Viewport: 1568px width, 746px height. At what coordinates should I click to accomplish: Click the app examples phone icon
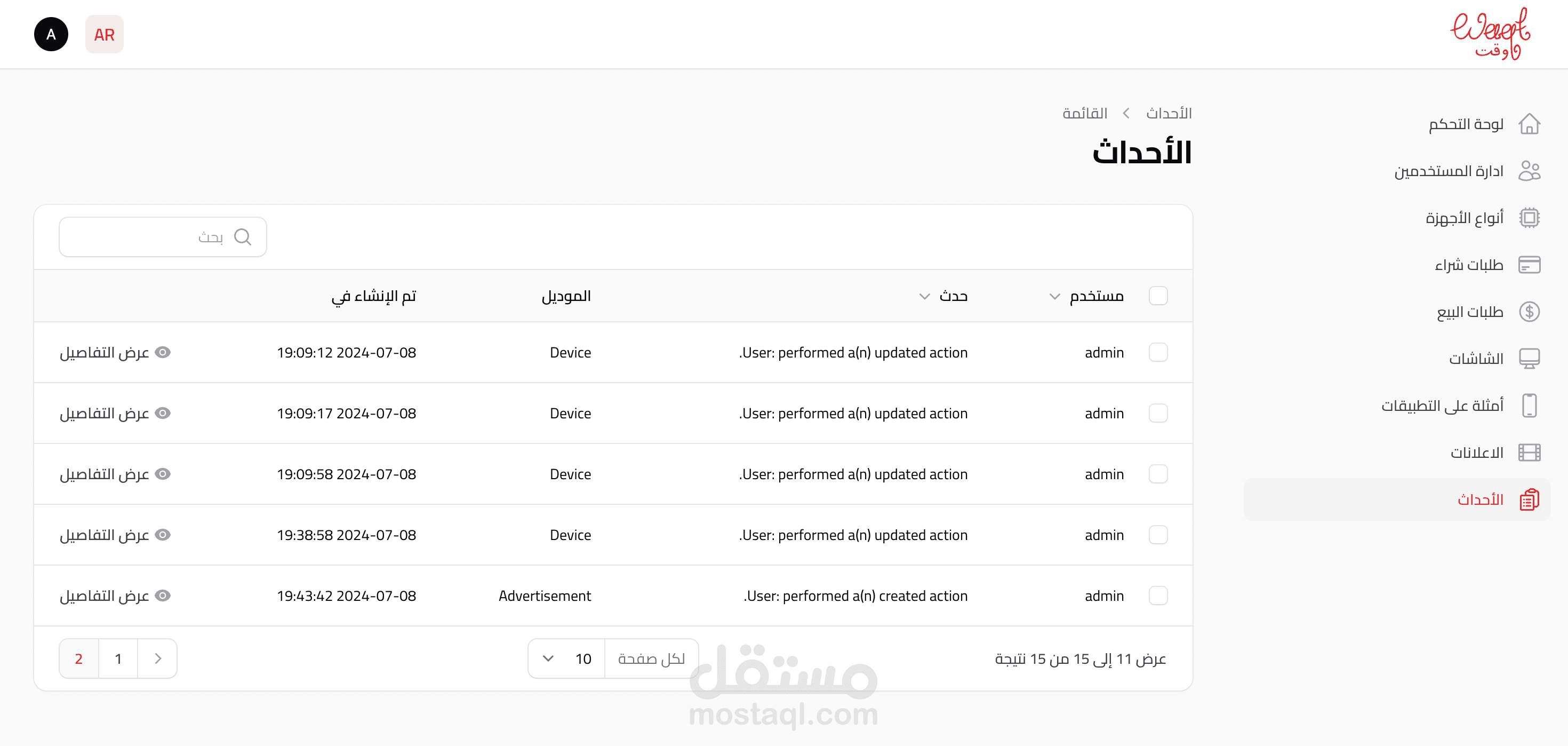pos(1529,406)
